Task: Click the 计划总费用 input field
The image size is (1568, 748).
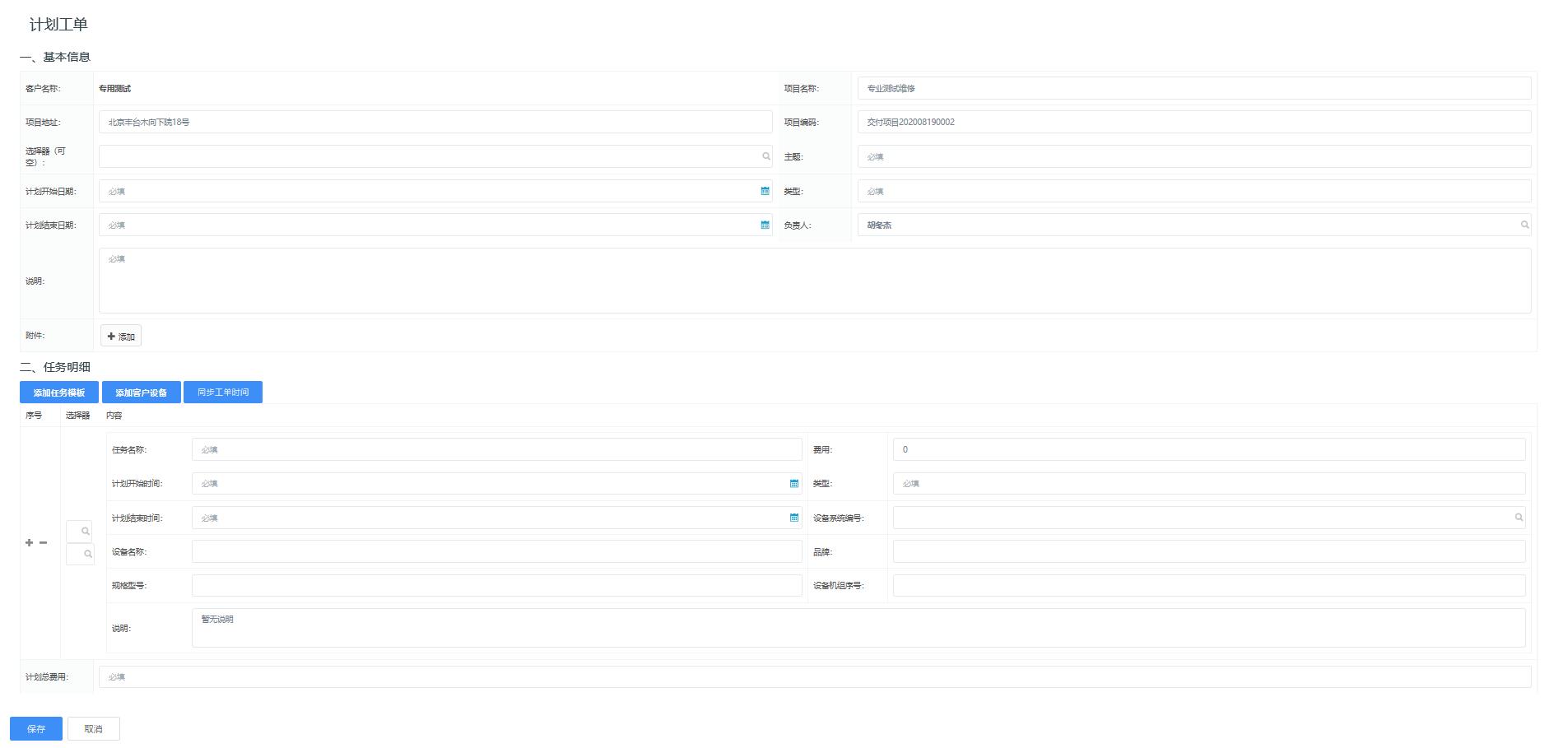Action: click(x=814, y=676)
